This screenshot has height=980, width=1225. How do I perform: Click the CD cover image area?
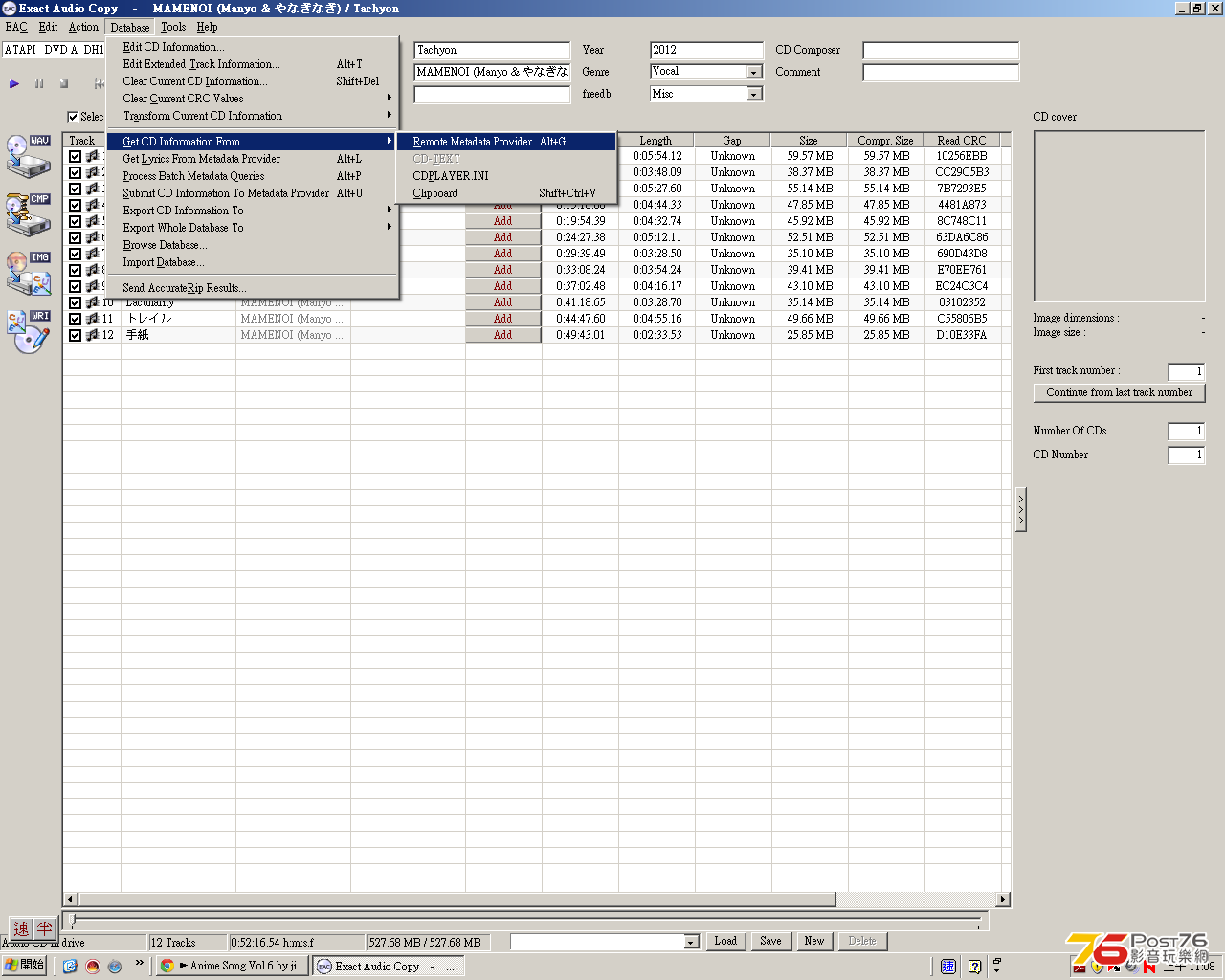tap(1119, 216)
